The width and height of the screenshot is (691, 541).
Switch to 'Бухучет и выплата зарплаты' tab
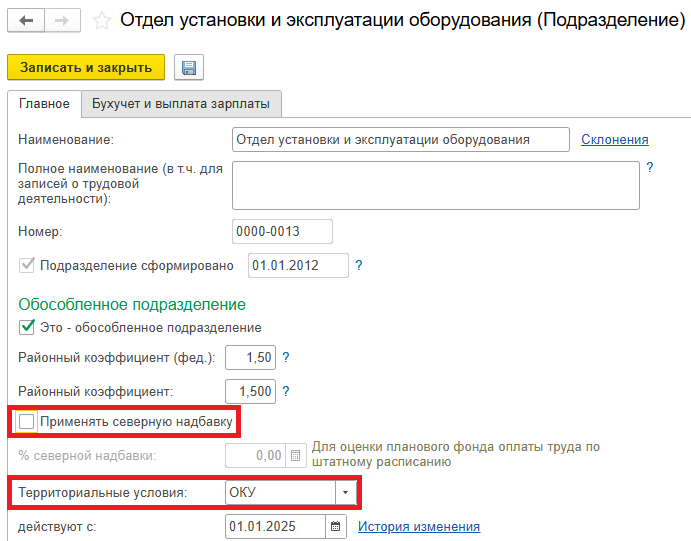coord(181,103)
